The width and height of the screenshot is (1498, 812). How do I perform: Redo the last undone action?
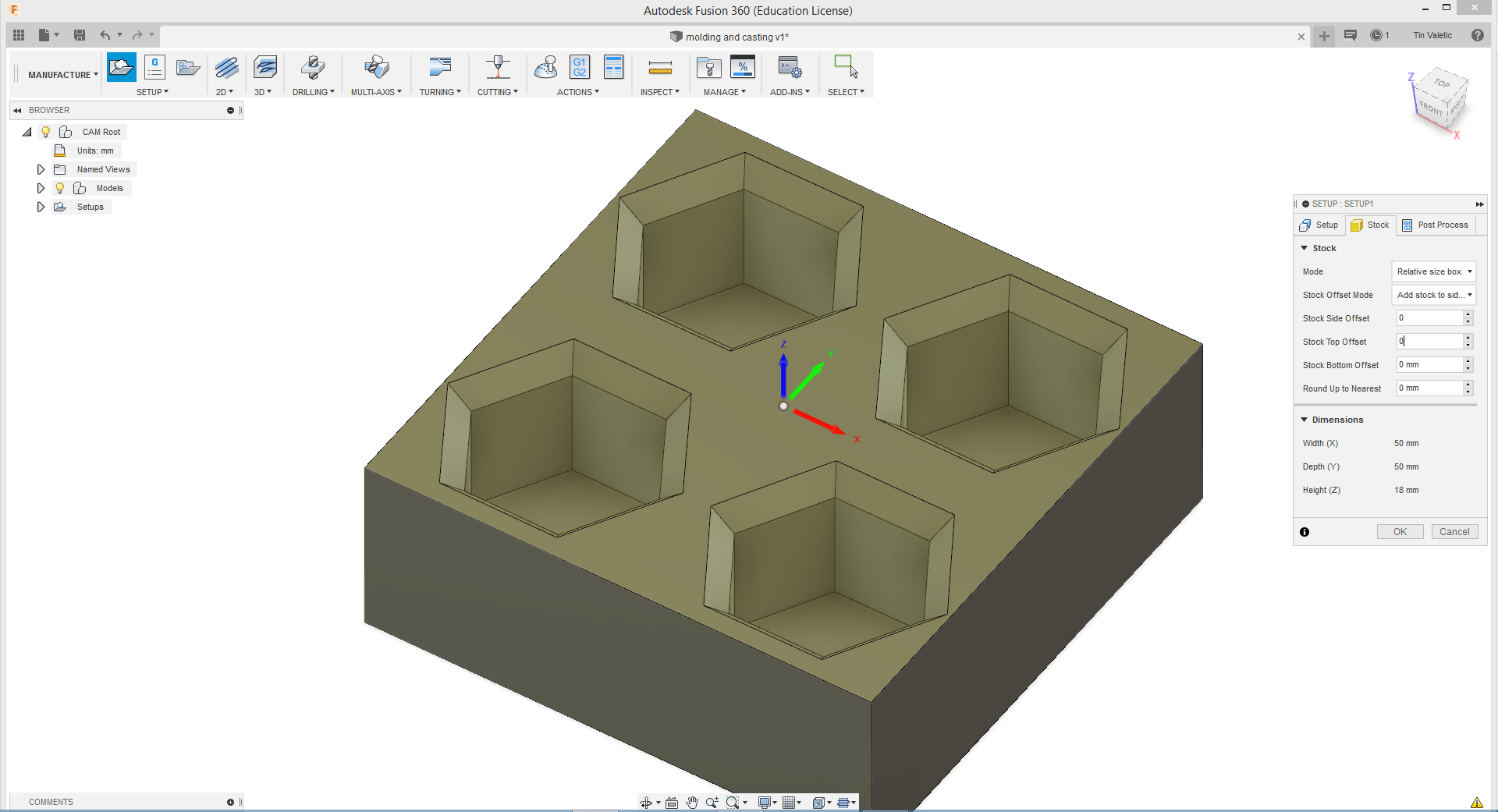(137, 35)
